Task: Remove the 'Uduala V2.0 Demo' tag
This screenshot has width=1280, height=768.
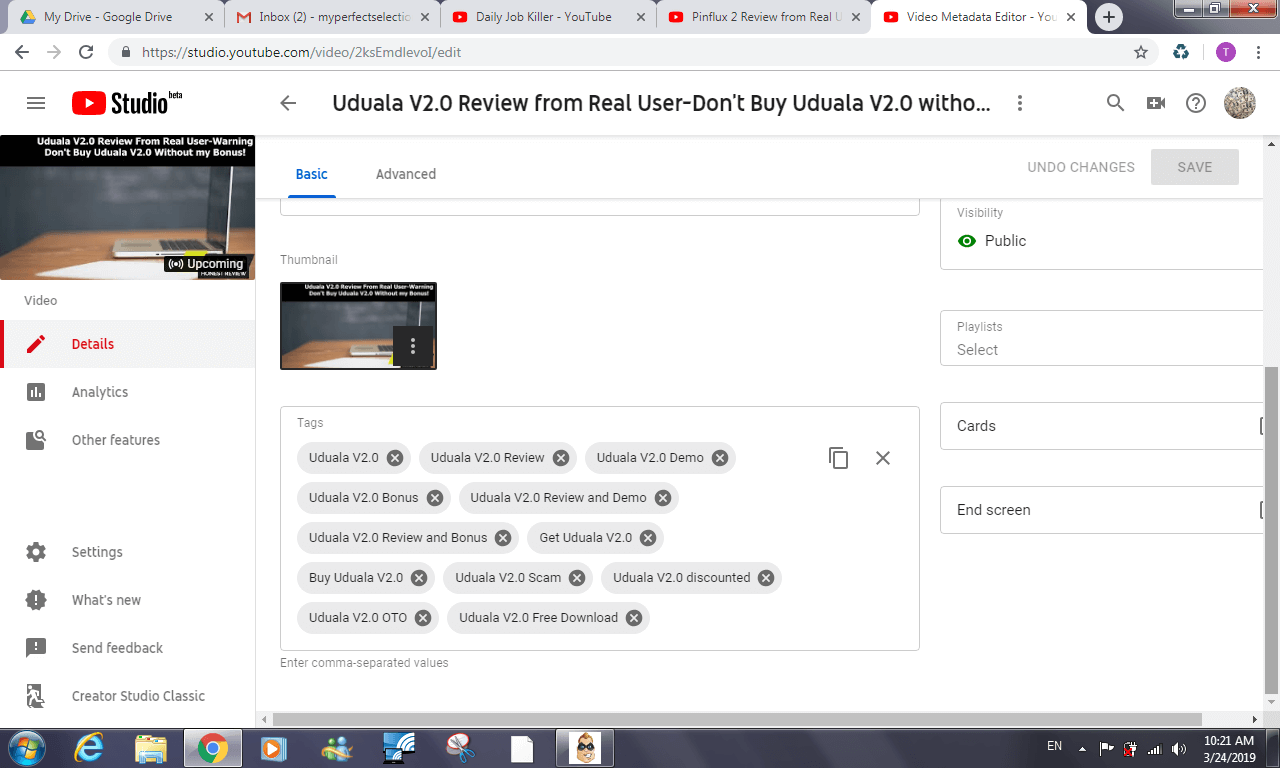Action: (x=720, y=458)
